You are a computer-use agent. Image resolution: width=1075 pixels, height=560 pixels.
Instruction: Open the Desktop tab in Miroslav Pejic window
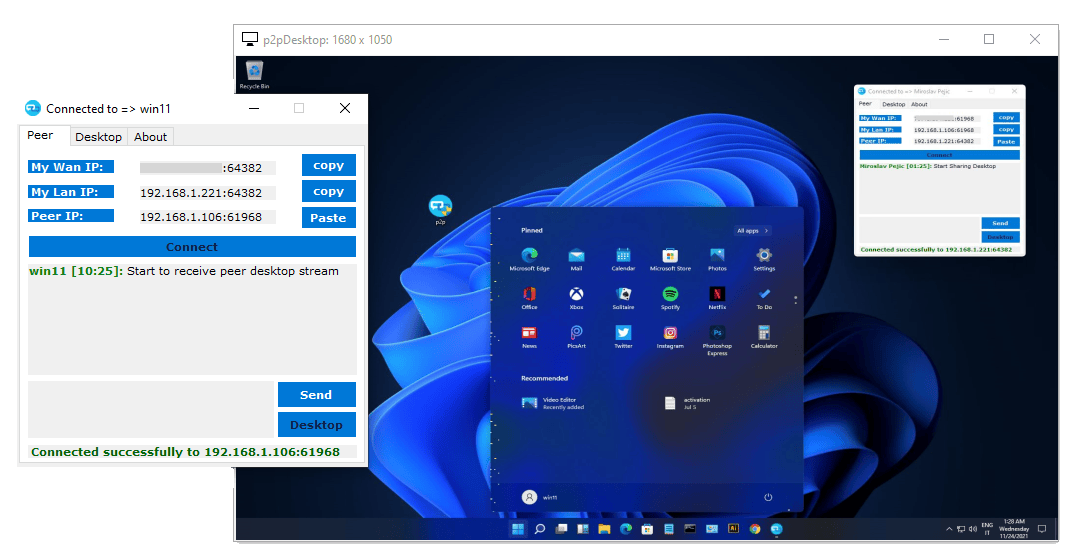click(x=893, y=105)
